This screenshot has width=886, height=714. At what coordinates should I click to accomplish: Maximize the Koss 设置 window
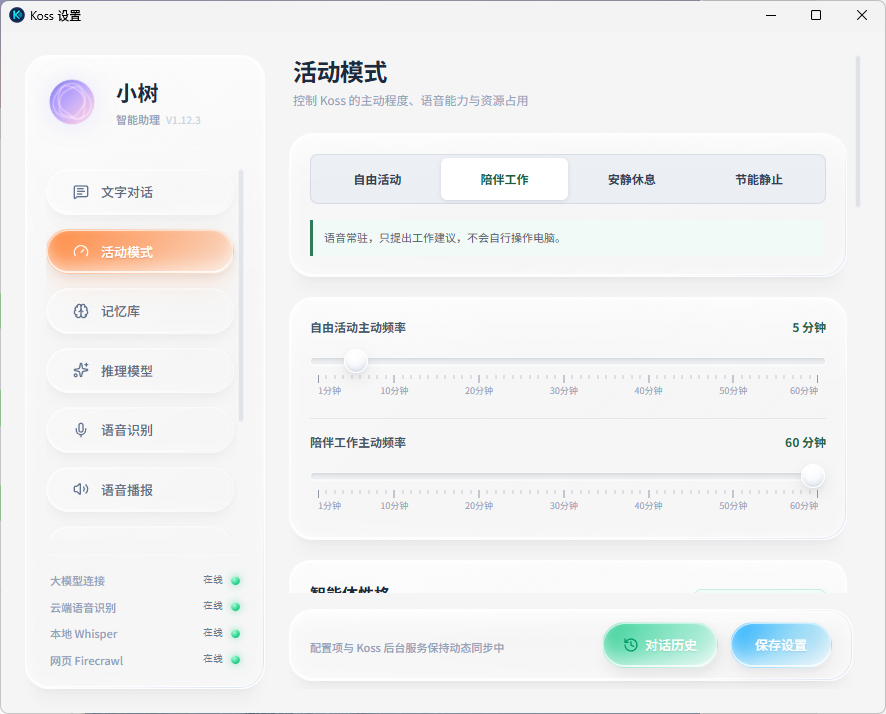point(816,15)
